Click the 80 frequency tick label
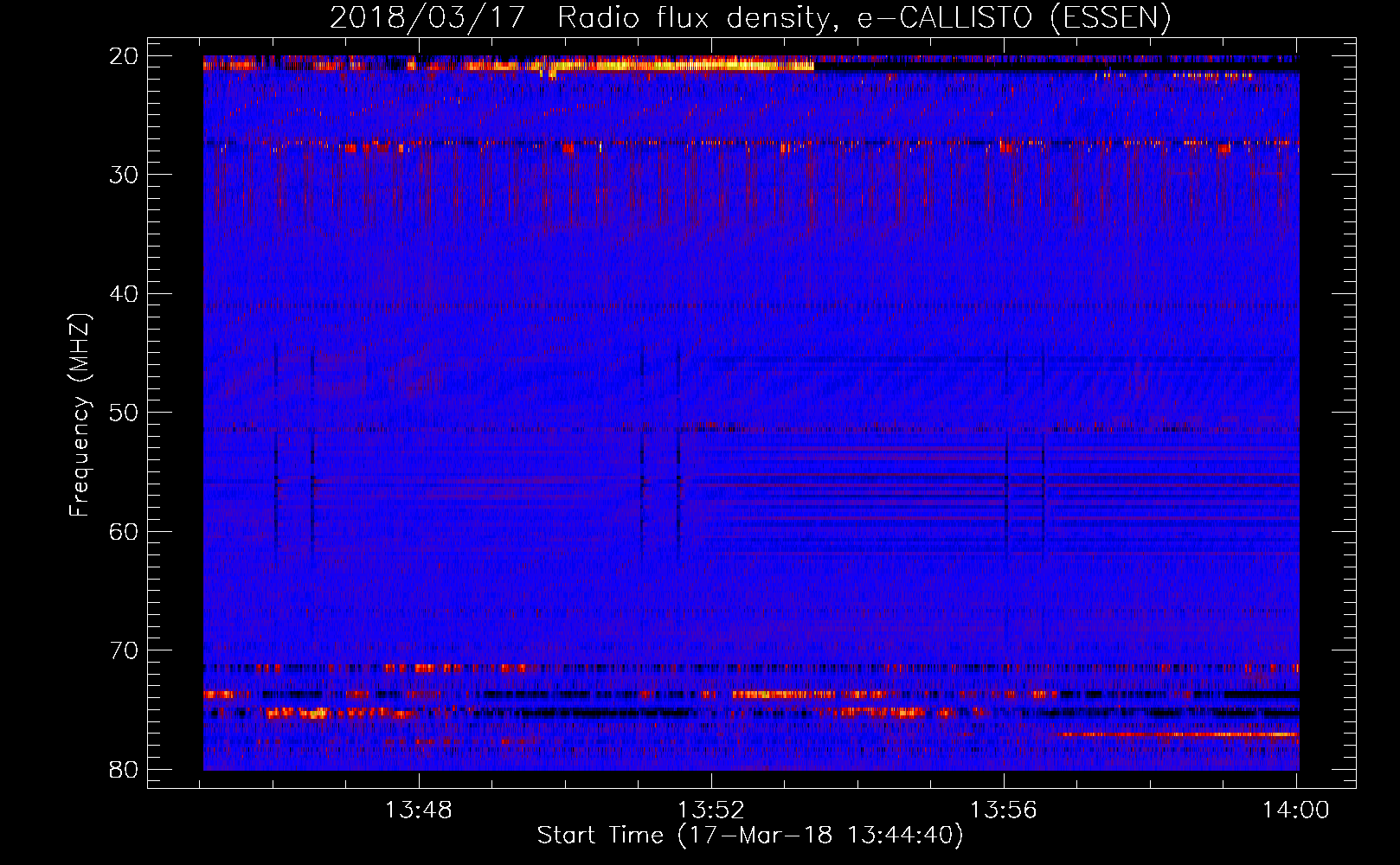 tap(124, 769)
